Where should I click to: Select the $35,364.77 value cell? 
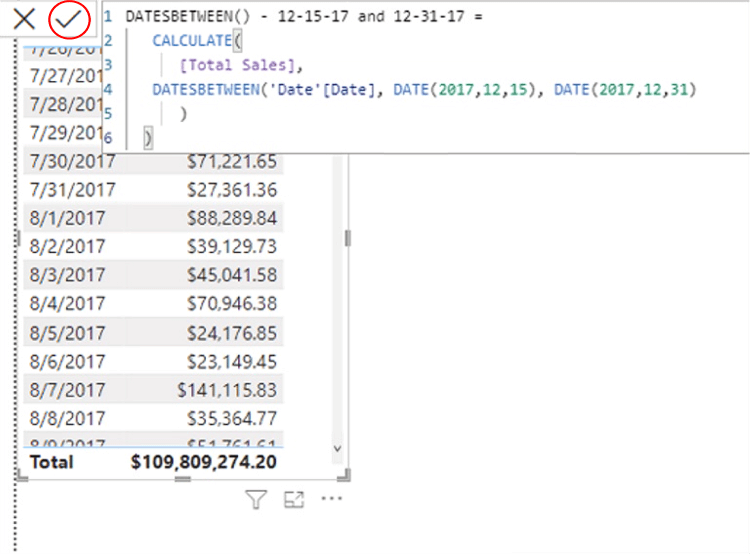pyautogui.click(x=232, y=419)
